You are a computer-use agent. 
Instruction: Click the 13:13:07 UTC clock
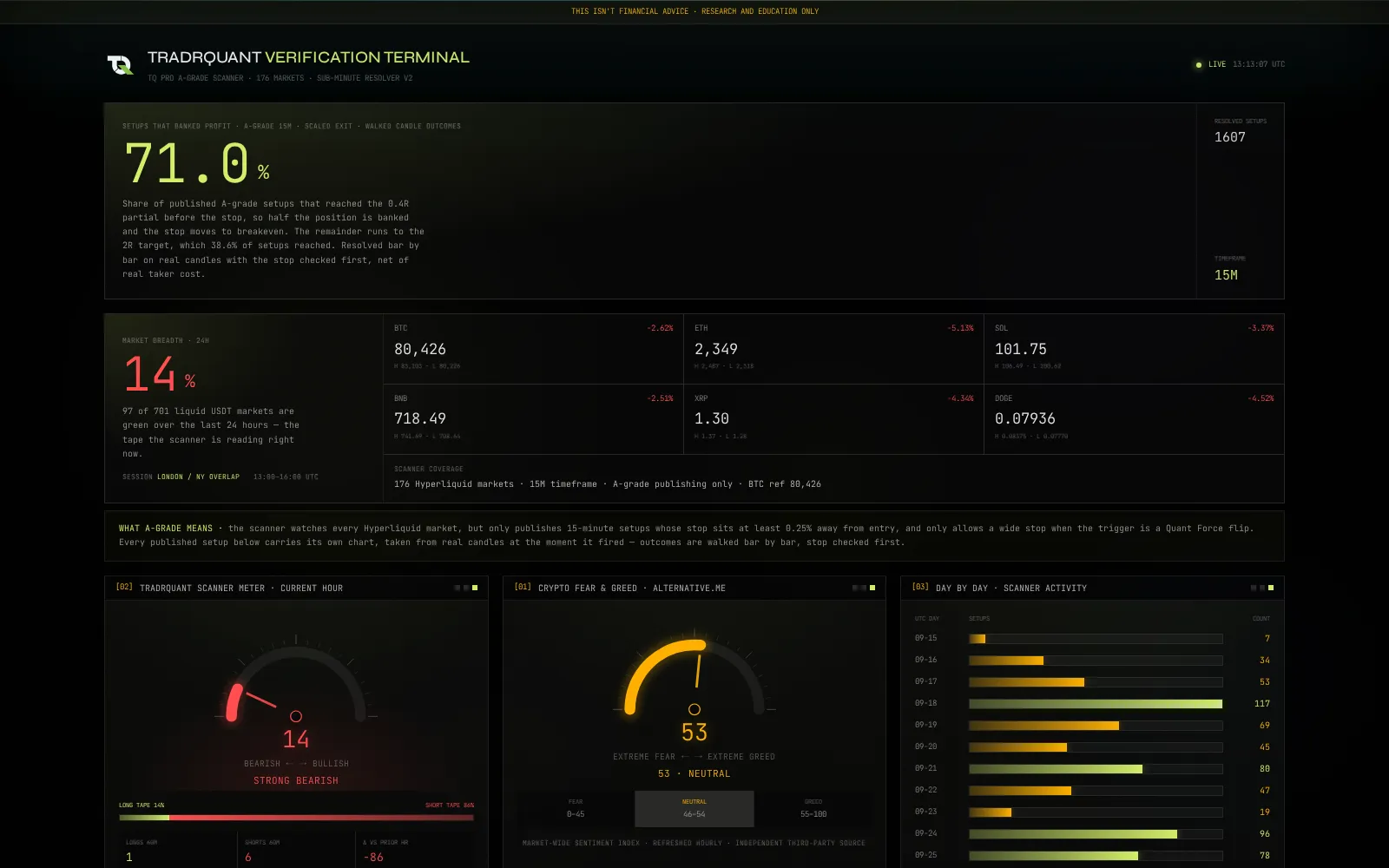(1259, 64)
